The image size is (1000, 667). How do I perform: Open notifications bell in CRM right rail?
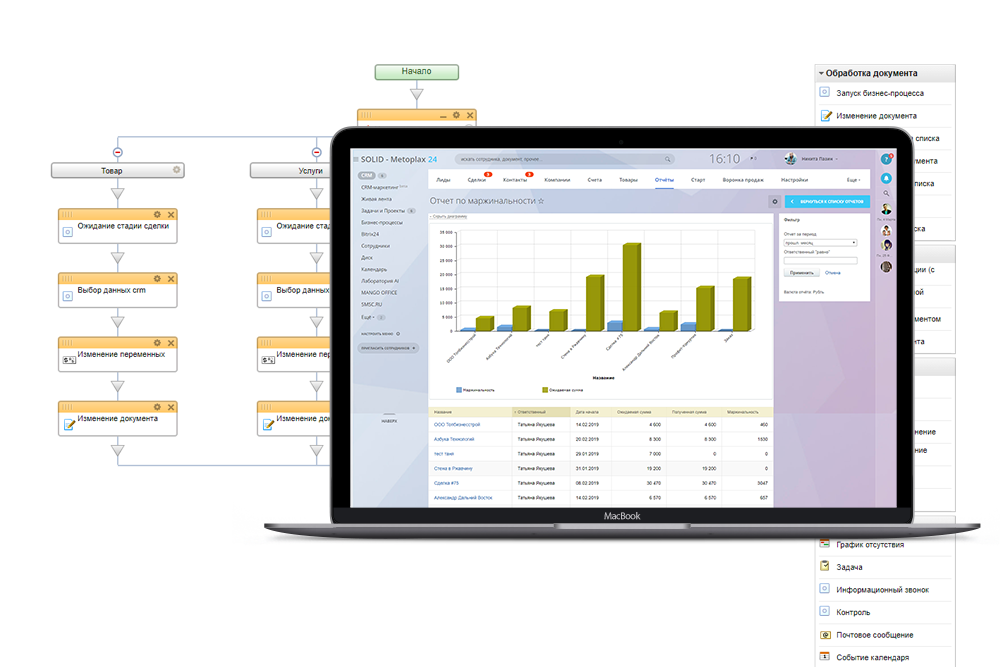(886, 178)
